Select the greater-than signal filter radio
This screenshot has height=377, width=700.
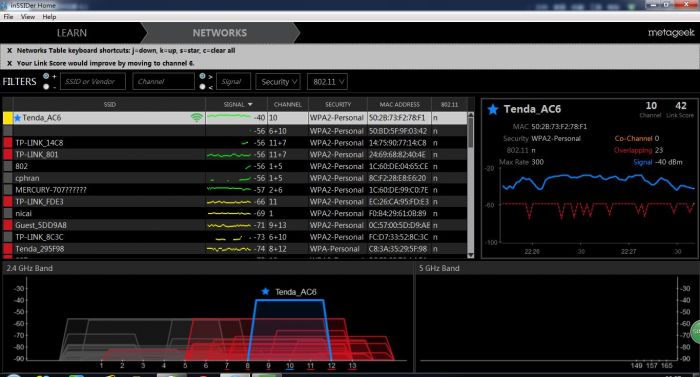202,76
